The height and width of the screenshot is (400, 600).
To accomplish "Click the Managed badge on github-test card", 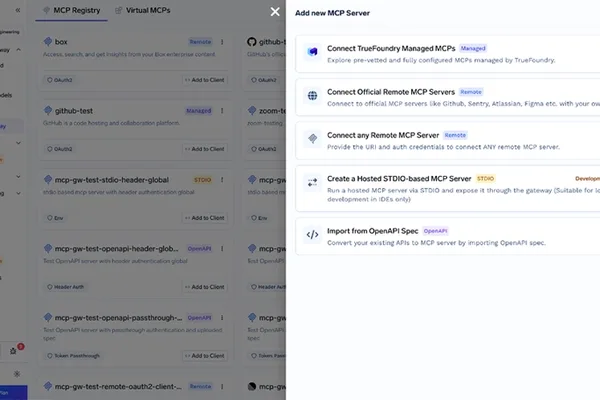I will [x=199, y=111].
